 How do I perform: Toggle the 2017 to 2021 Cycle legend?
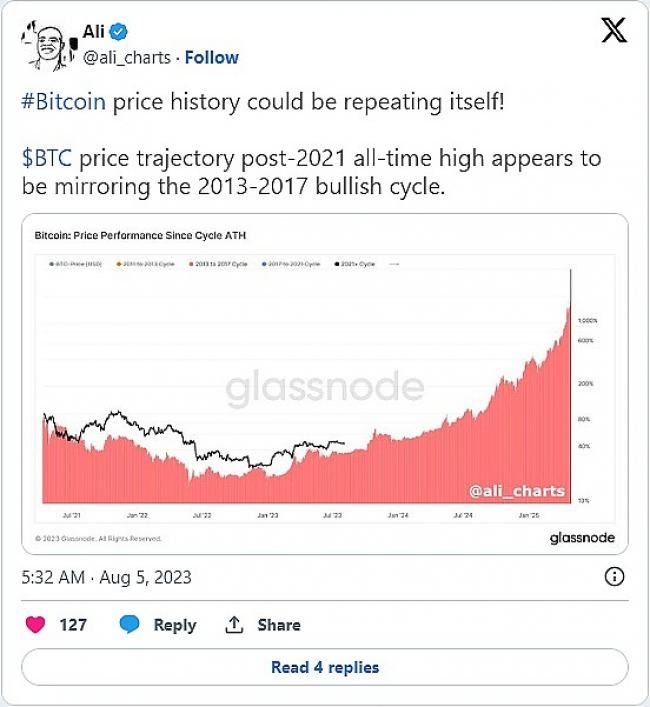[291, 264]
